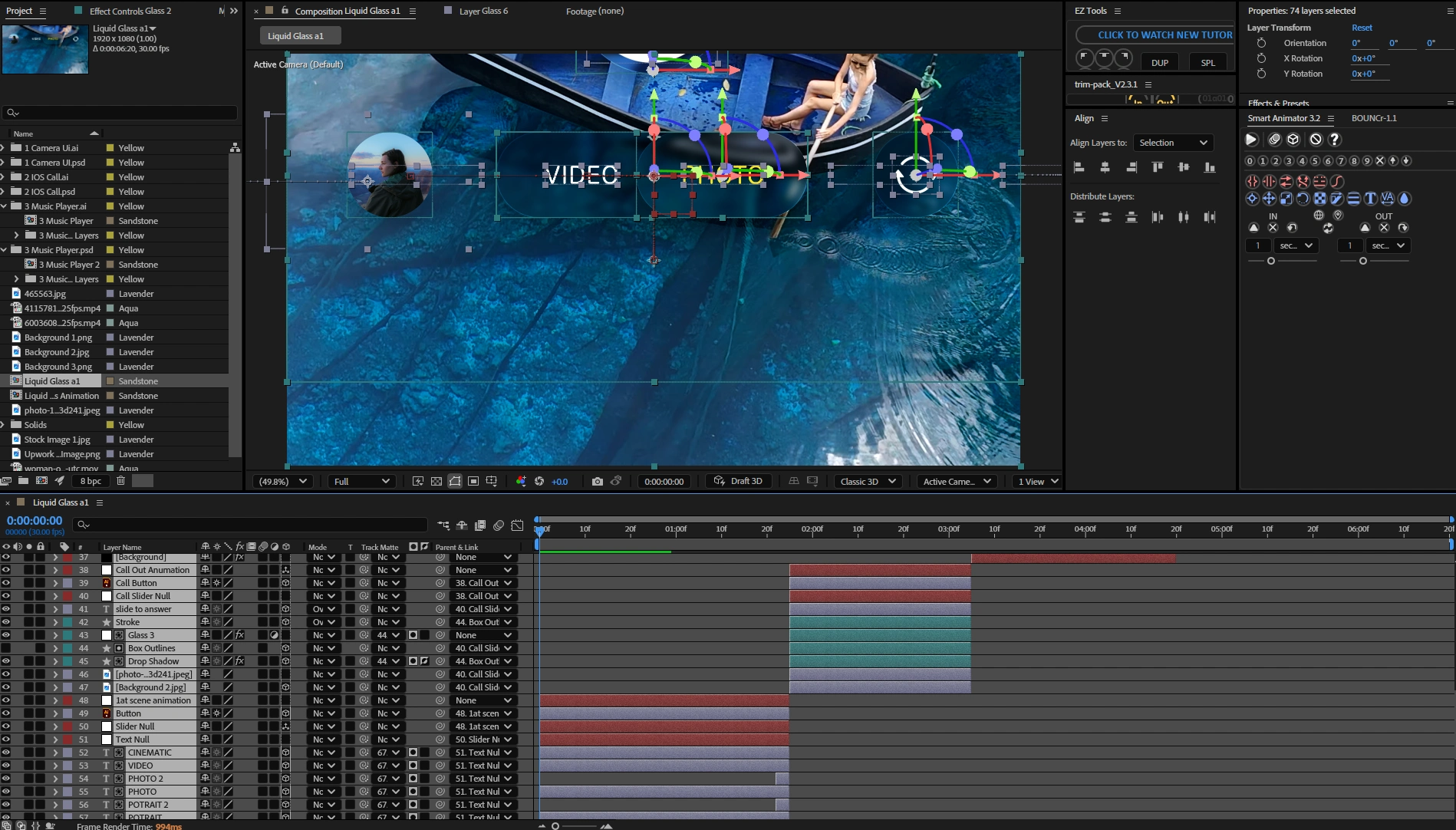The image size is (1456, 830).
Task: Click the horizontal align left icon
Action: click(x=1079, y=166)
